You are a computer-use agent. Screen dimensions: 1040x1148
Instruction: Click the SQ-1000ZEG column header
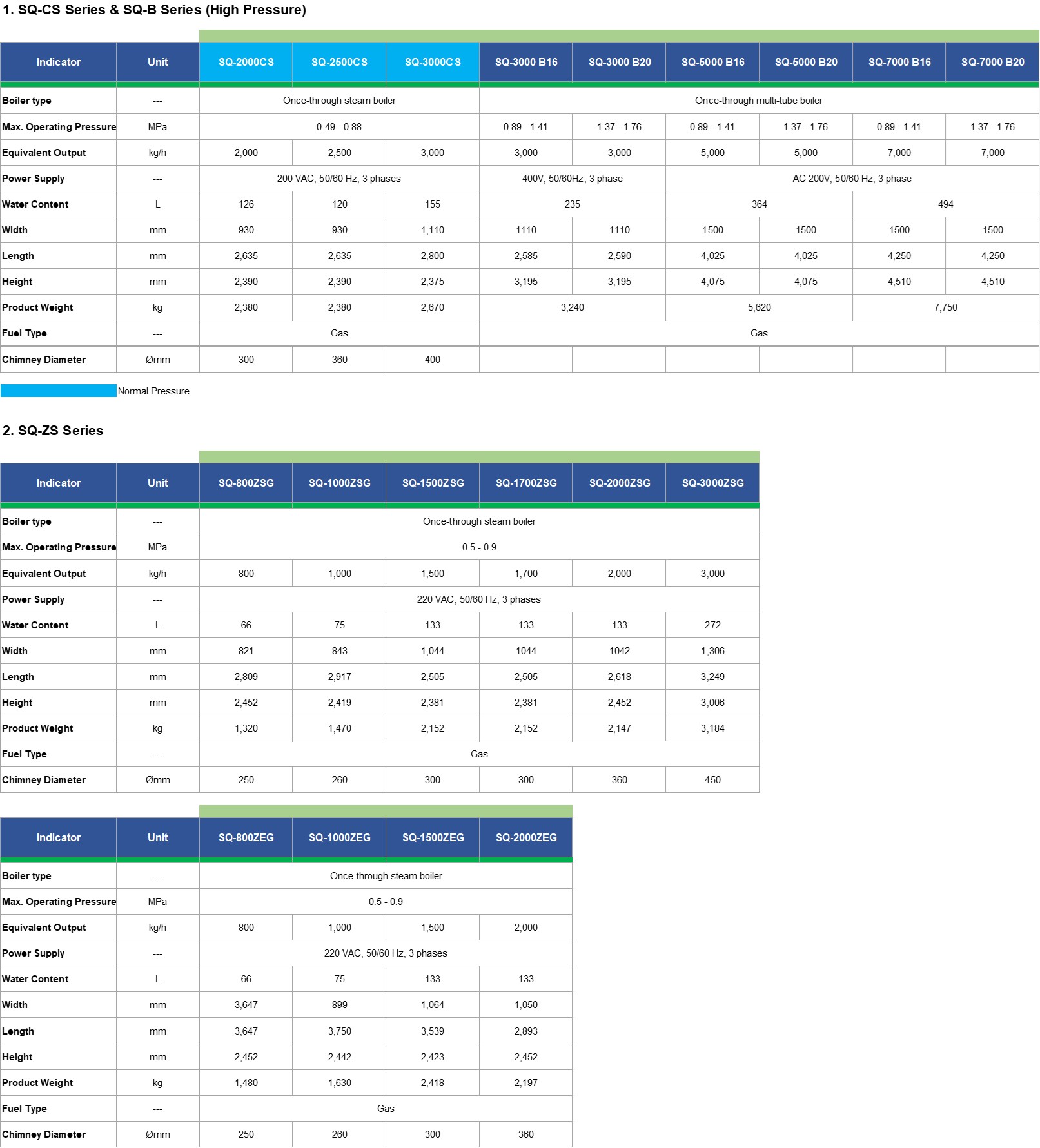[x=339, y=837]
